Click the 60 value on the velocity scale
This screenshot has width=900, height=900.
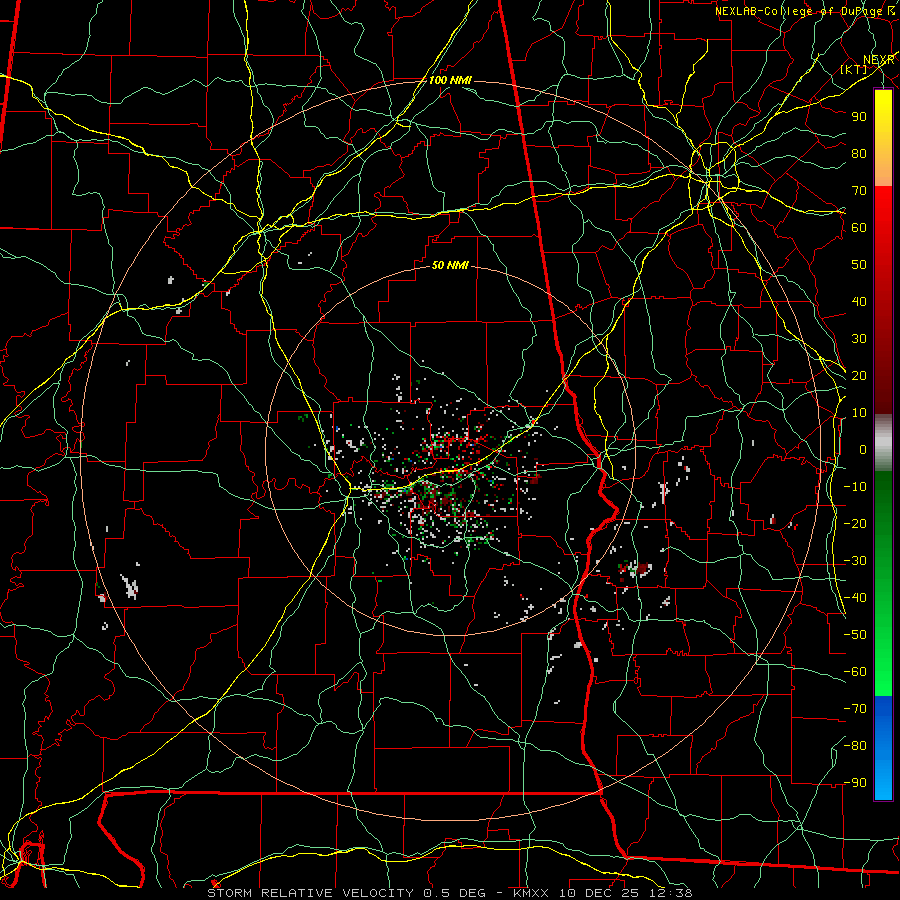click(859, 227)
